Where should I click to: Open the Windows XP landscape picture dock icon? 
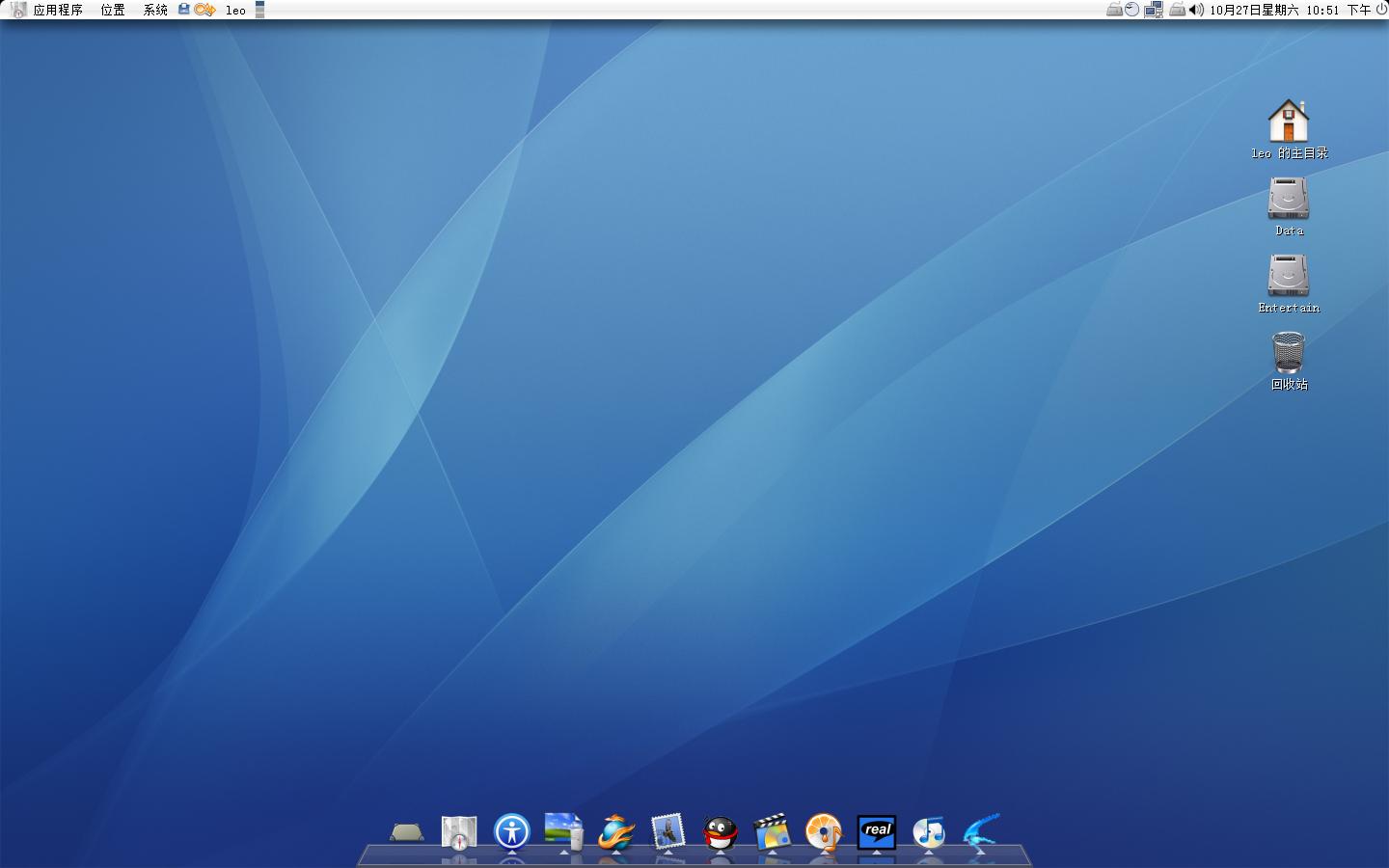563,831
